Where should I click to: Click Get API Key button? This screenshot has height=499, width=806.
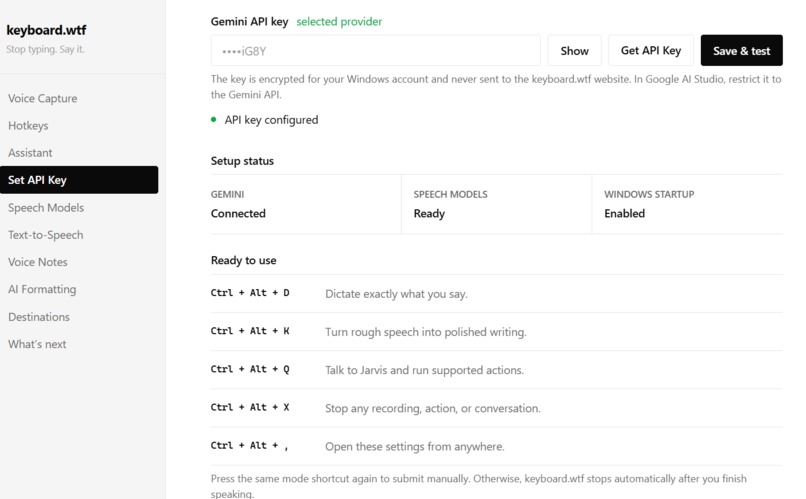tap(651, 50)
